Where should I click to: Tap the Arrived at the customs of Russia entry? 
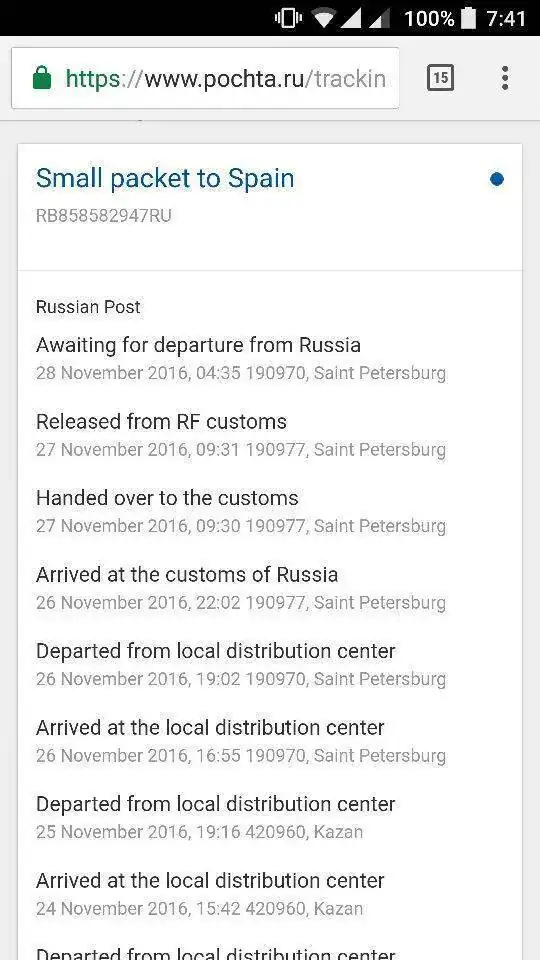241,588
